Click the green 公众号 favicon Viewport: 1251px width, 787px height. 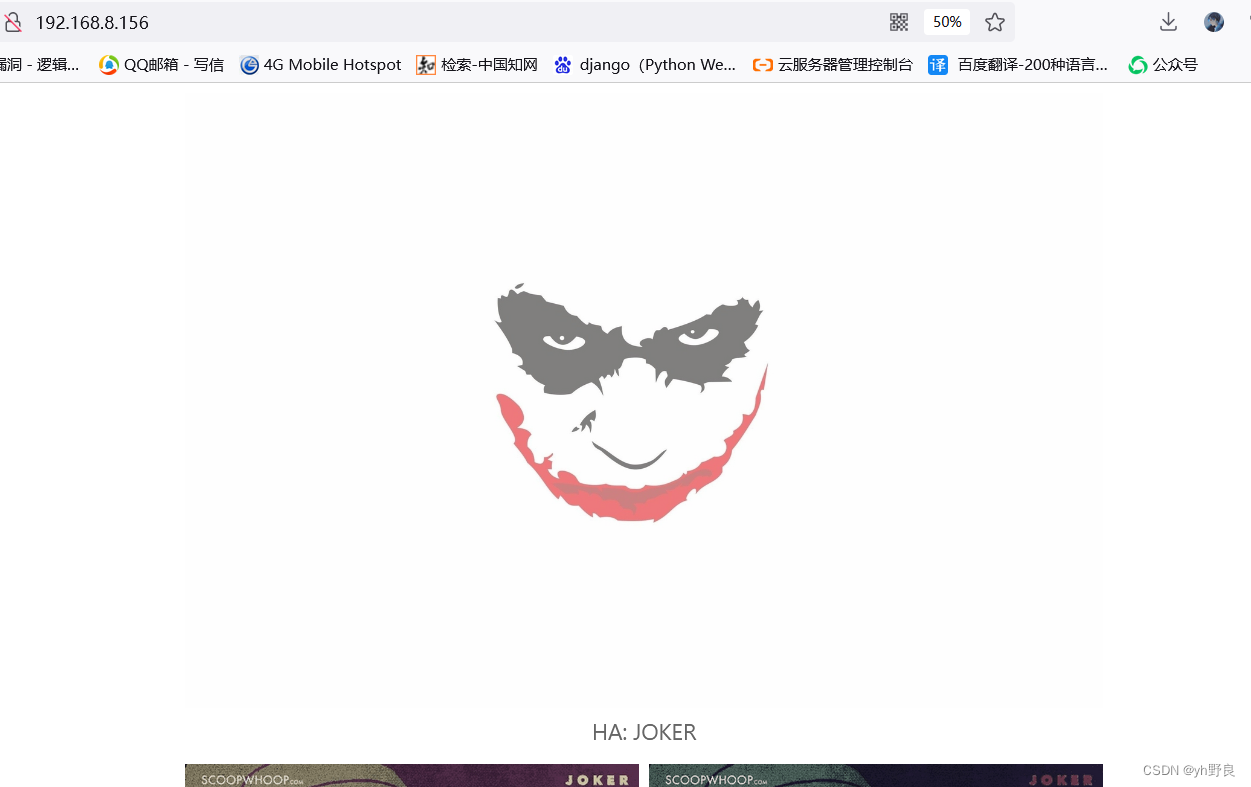(1138, 65)
